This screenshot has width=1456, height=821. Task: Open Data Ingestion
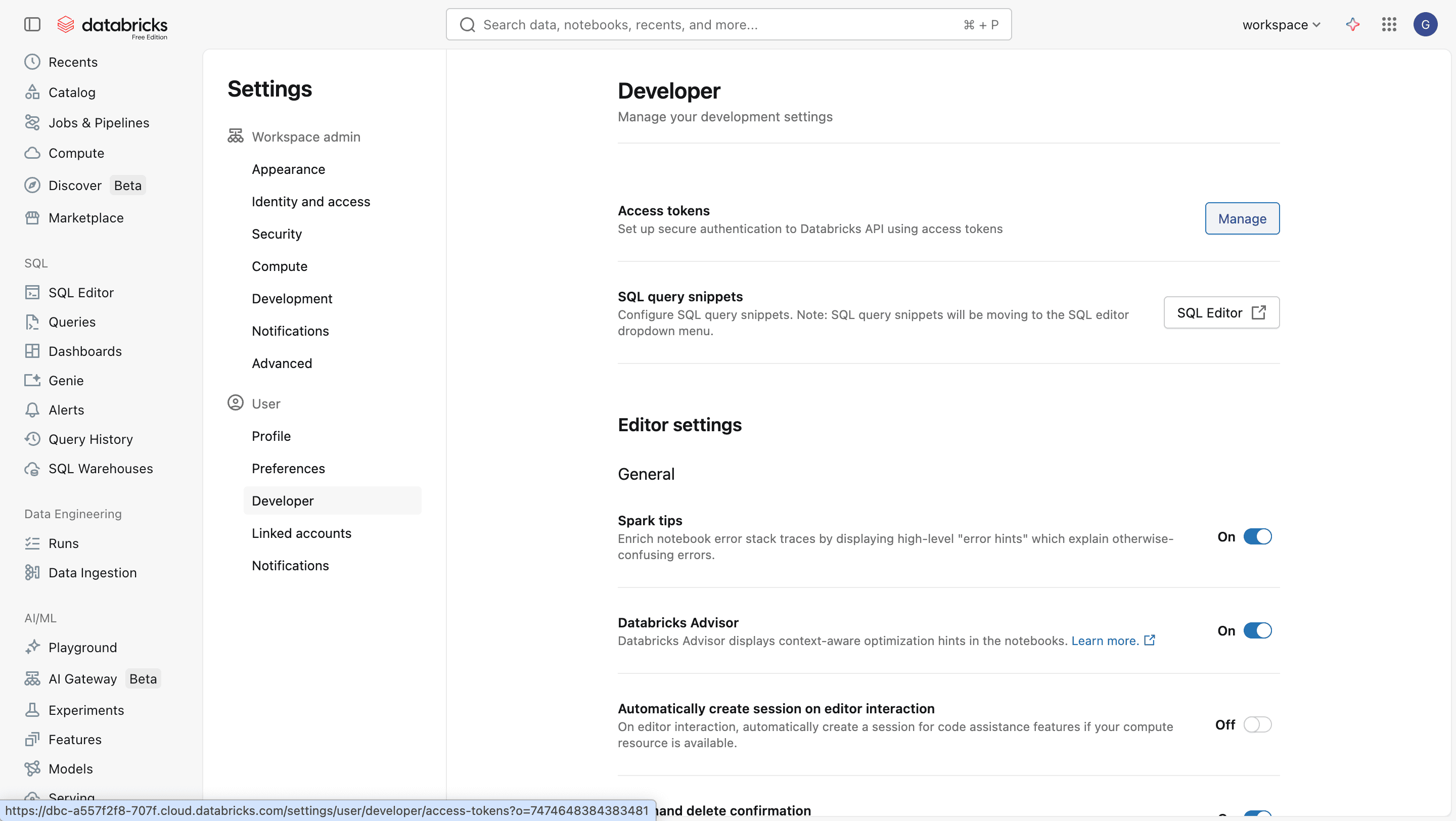tap(93, 572)
